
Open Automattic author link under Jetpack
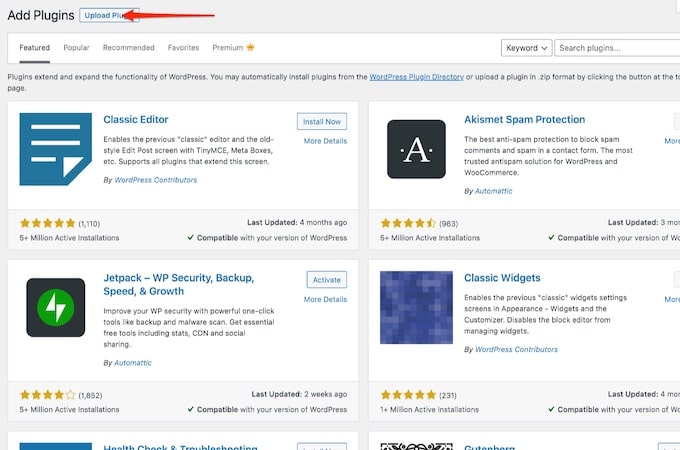tap(133, 363)
